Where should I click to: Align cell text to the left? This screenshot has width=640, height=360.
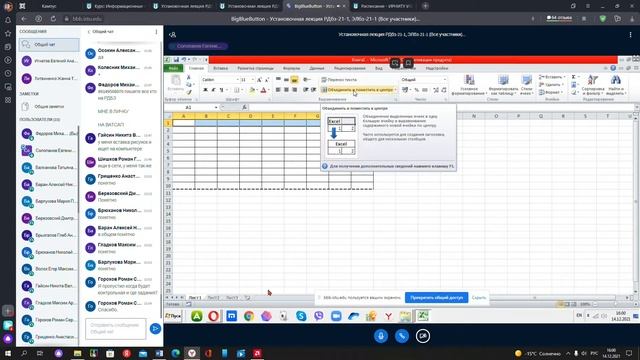tap(278, 90)
